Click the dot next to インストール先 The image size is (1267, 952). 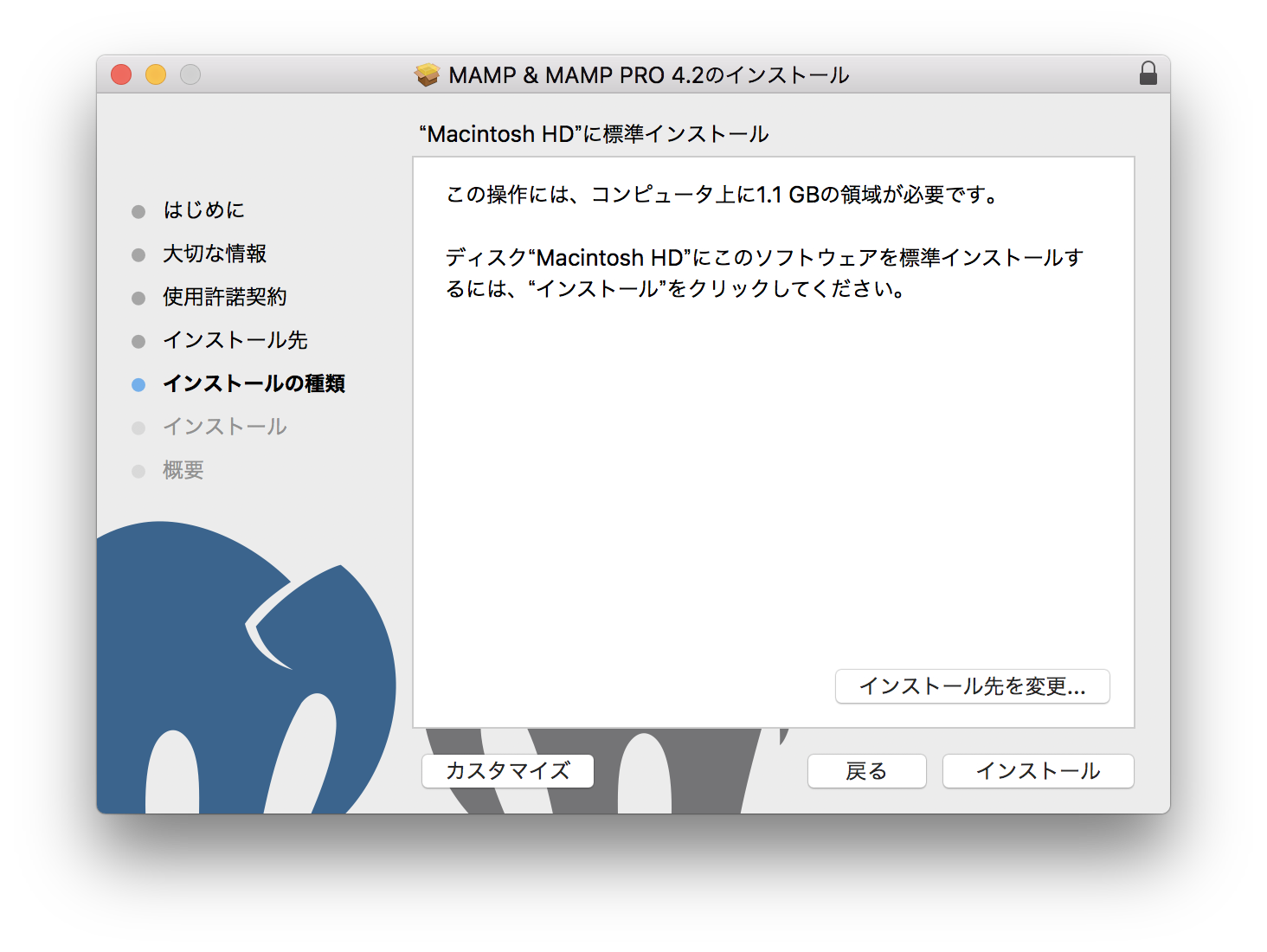138,340
